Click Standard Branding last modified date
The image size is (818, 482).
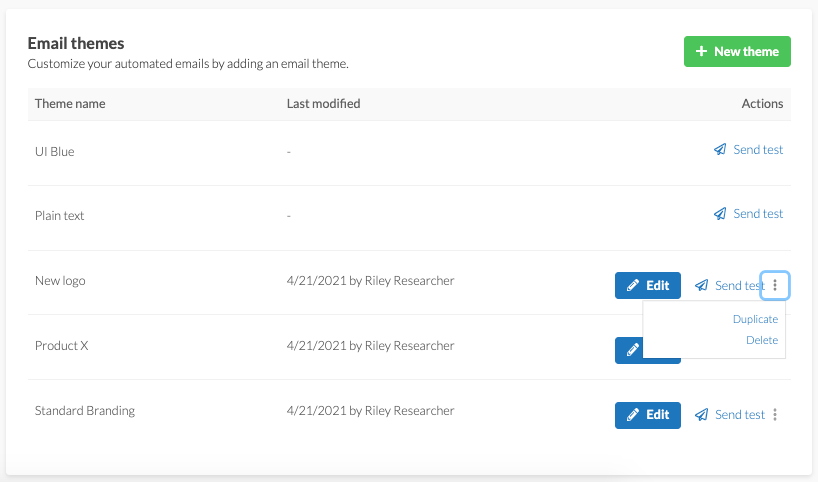(x=370, y=411)
